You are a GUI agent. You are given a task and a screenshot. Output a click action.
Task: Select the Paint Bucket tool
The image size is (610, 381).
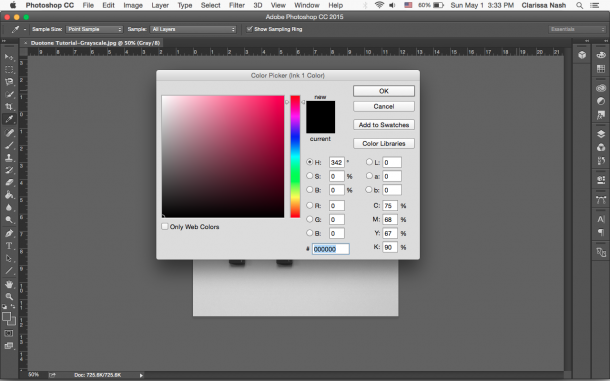point(9,195)
